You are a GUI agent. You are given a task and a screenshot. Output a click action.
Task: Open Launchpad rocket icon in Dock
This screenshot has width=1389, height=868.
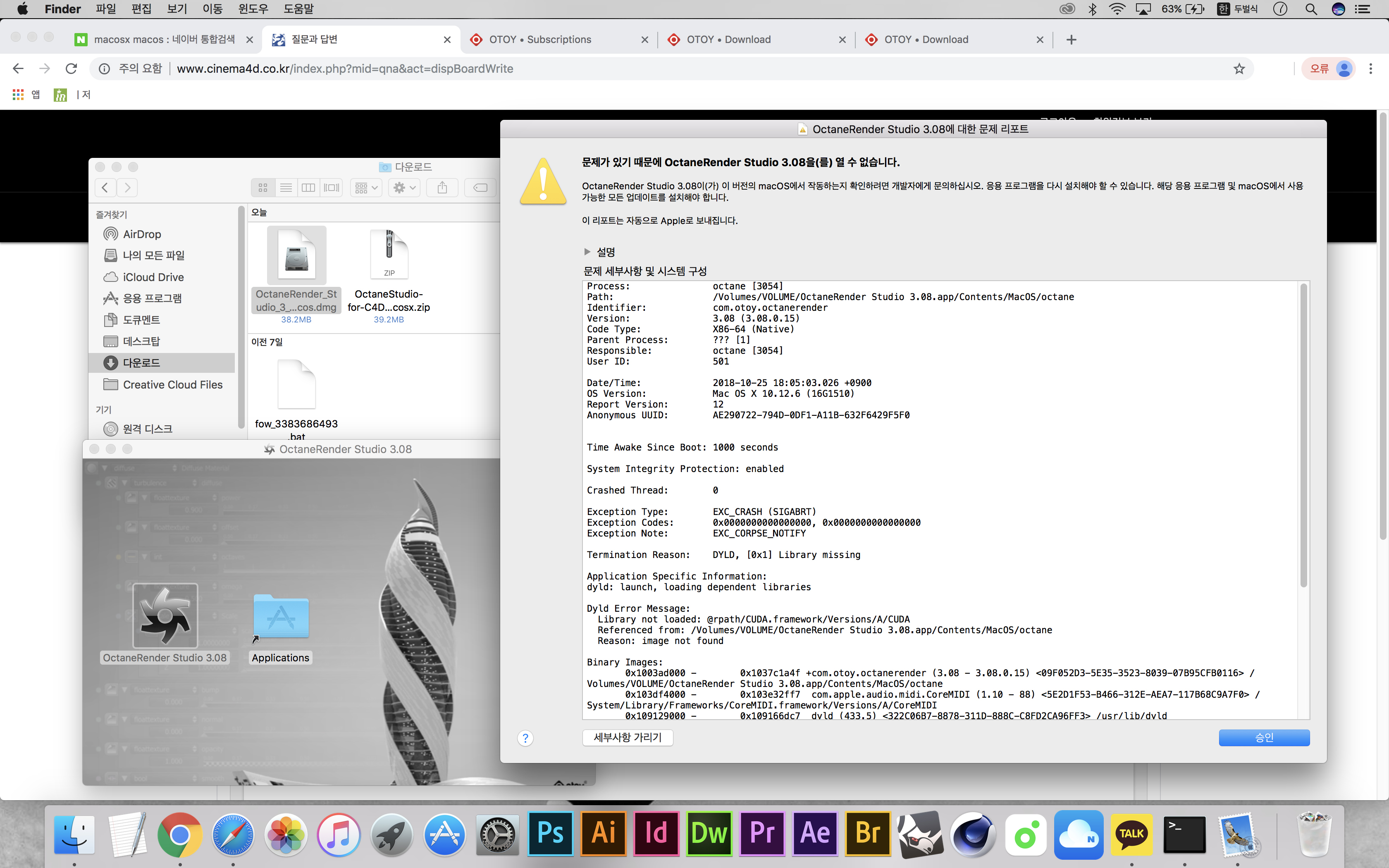coord(391,834)
